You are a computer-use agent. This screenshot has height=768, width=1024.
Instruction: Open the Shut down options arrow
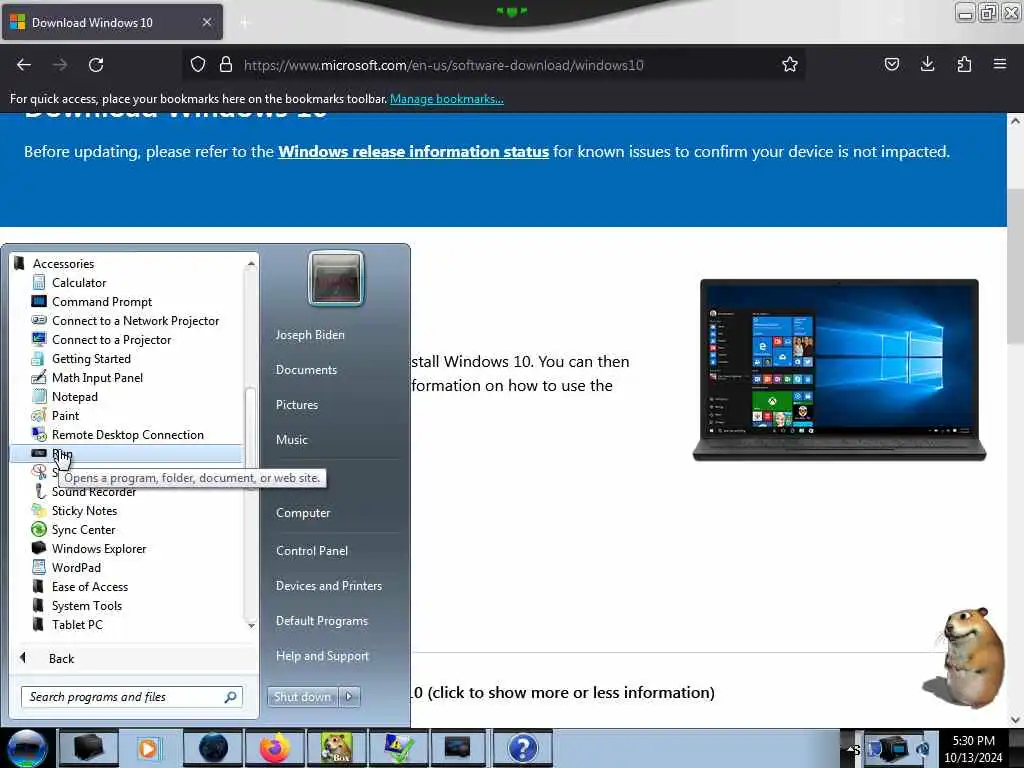point(349,697)
